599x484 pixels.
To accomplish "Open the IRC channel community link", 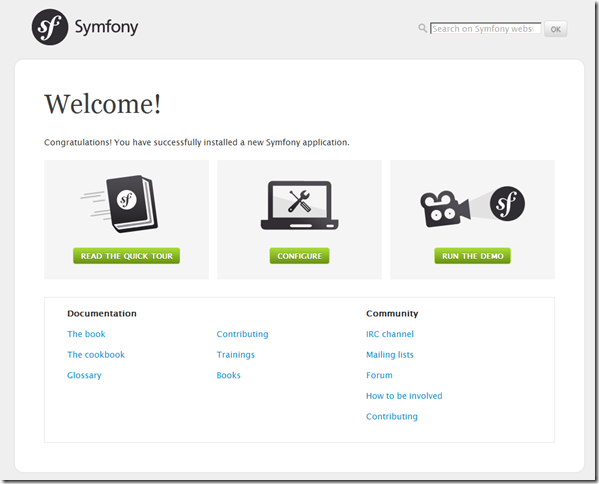I will [x=390, y=334].
